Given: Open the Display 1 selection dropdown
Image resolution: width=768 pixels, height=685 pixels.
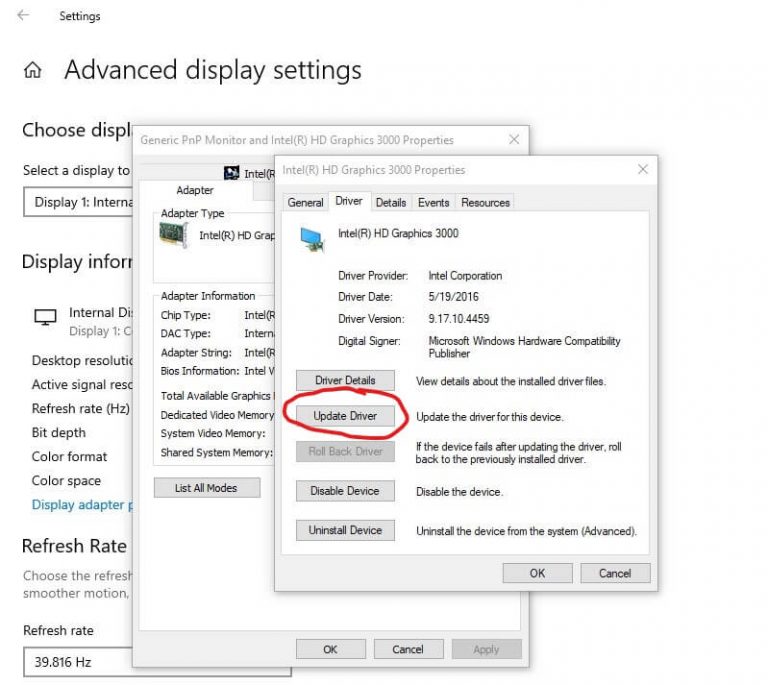Looking at the screenshot, I should [78, 202].
